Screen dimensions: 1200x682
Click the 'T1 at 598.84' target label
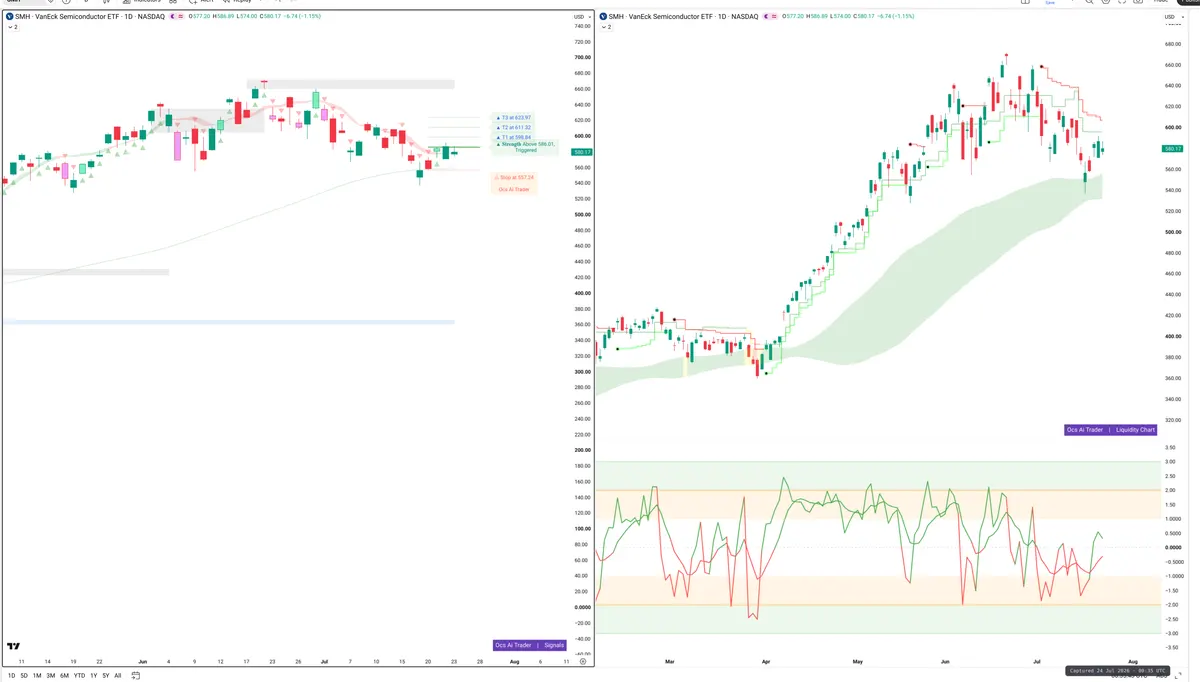coord(514,137)
